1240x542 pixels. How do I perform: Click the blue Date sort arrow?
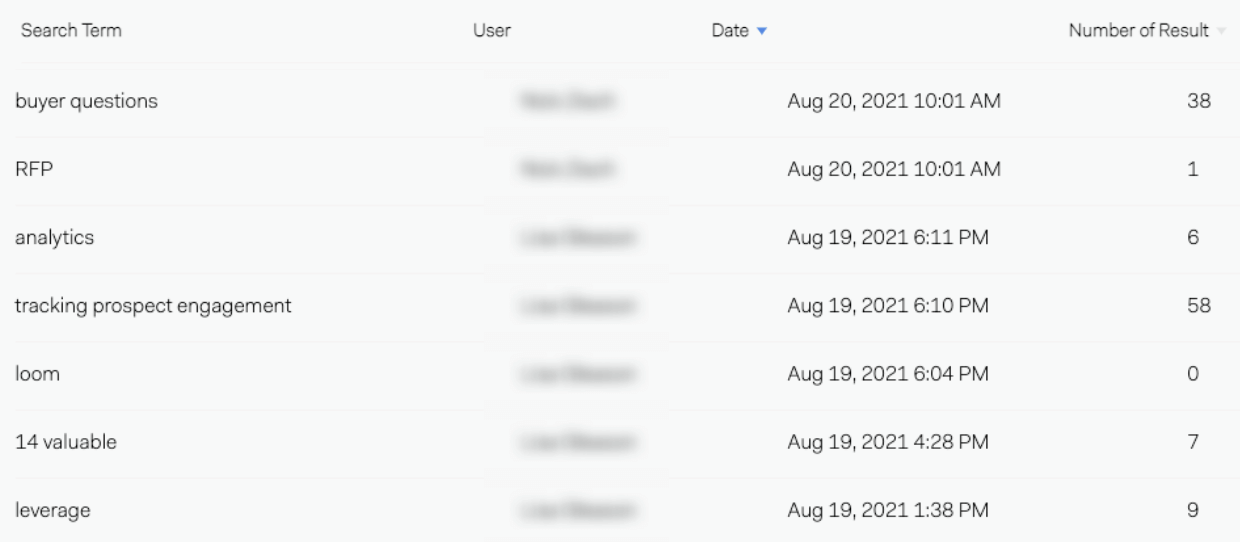[762, 32]
